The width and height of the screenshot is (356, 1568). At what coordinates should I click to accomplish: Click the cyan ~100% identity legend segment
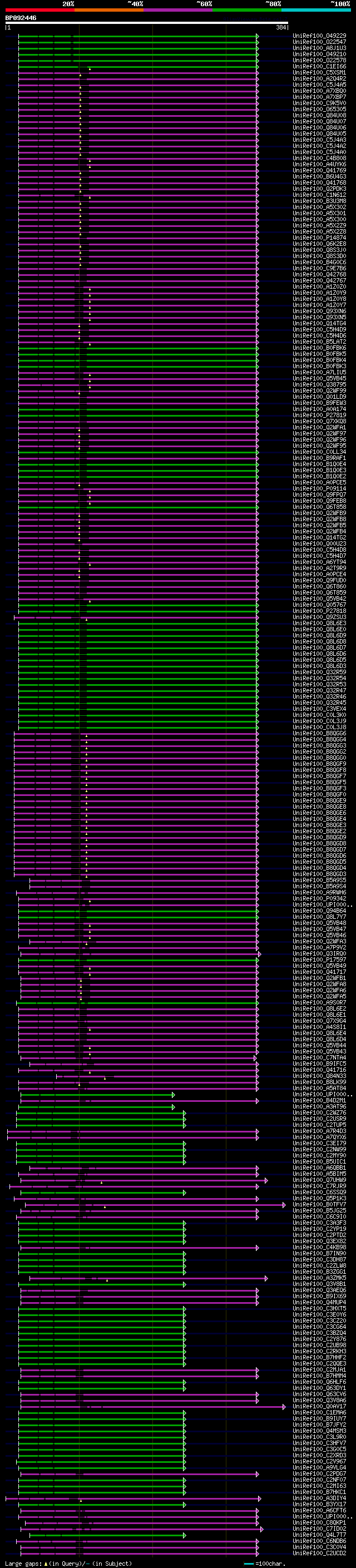316,10
